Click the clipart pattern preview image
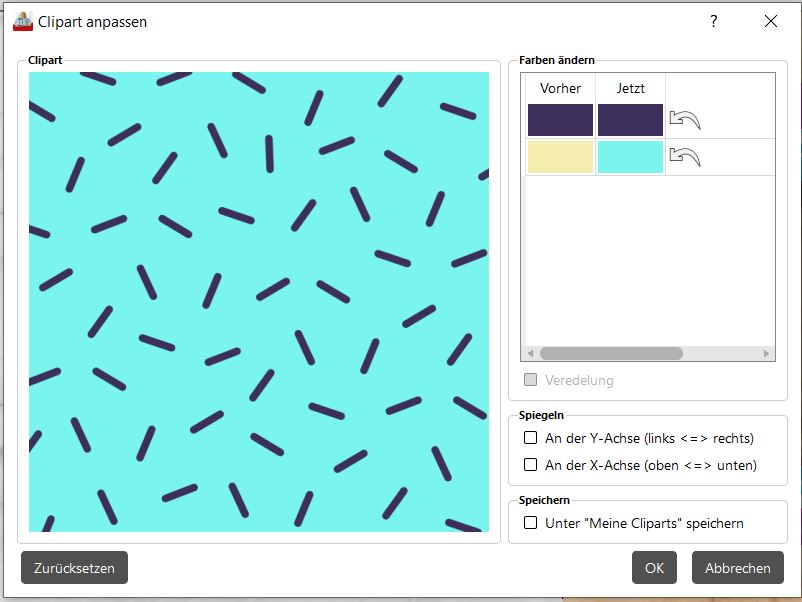 (x=259, y=302)
